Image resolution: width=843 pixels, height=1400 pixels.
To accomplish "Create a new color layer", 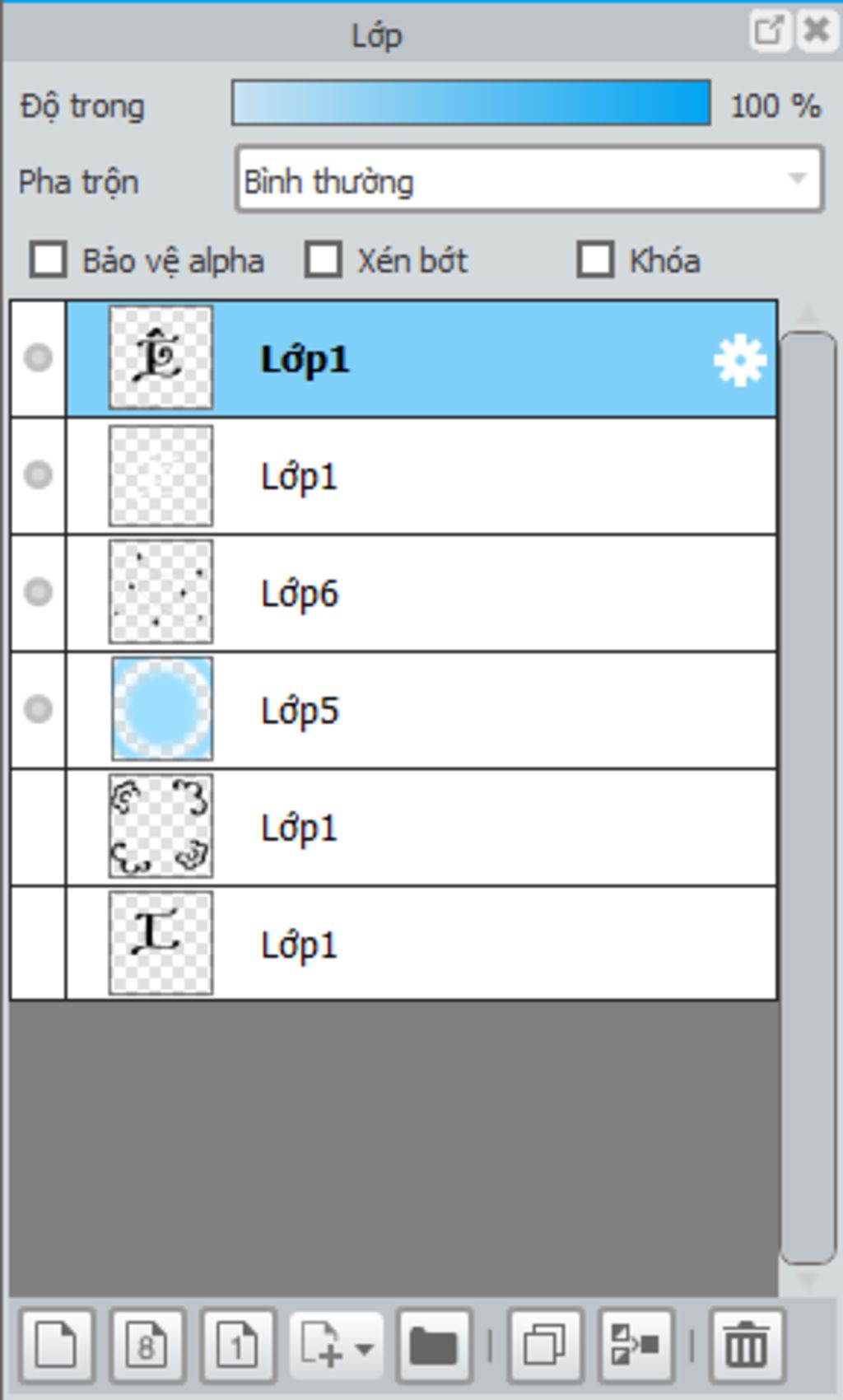I will click(57, 1345).
